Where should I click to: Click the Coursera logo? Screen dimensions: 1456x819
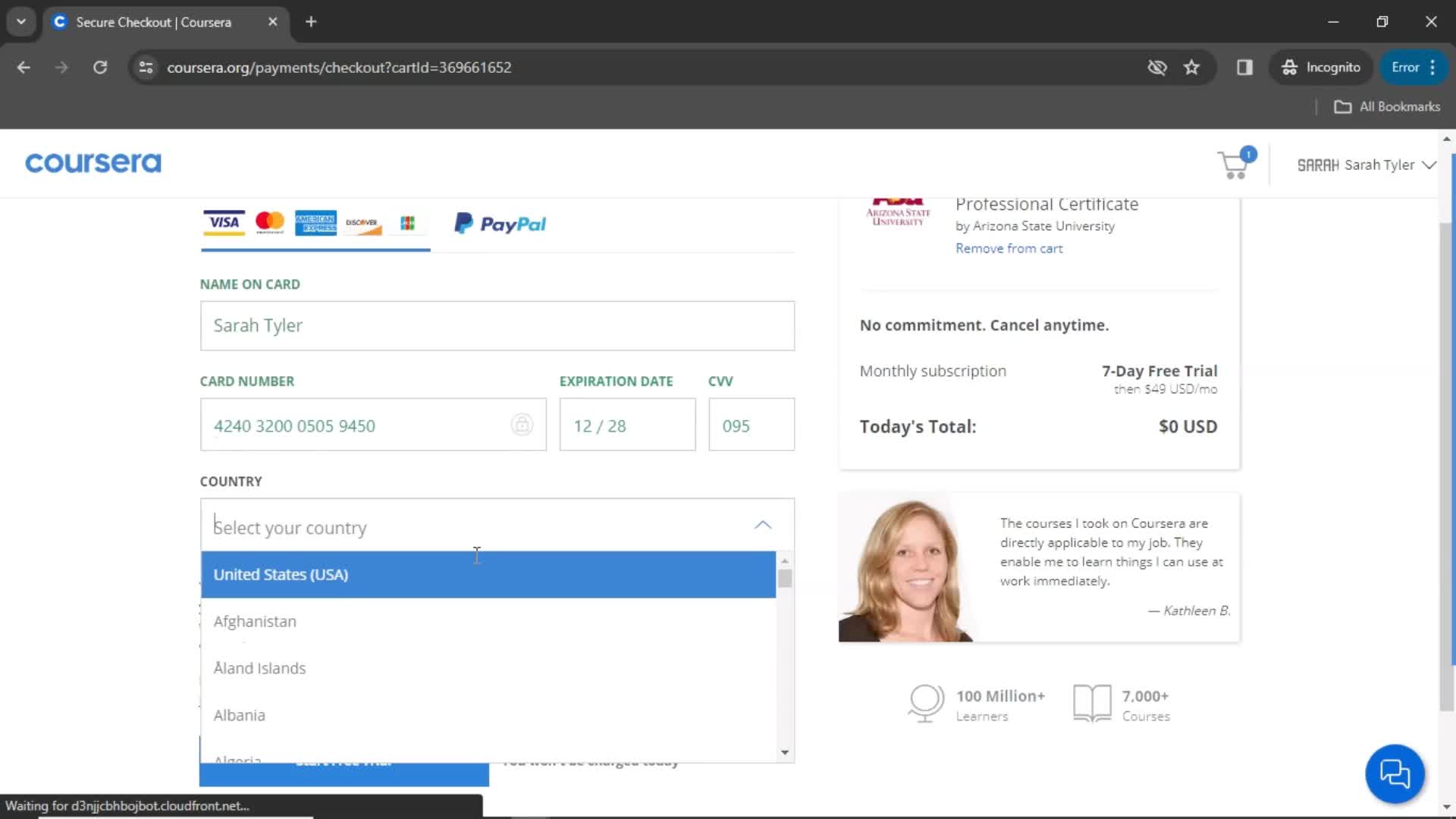[x=93, y=163]
